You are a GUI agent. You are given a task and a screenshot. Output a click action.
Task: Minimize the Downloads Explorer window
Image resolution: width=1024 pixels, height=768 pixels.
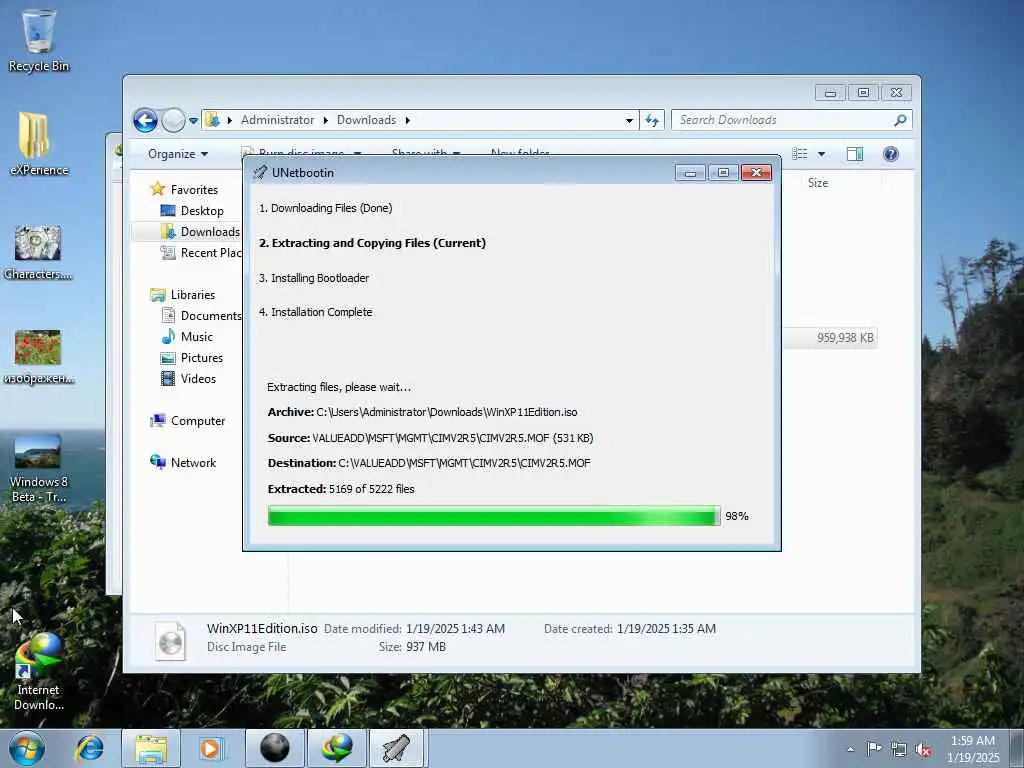[830, 93]
